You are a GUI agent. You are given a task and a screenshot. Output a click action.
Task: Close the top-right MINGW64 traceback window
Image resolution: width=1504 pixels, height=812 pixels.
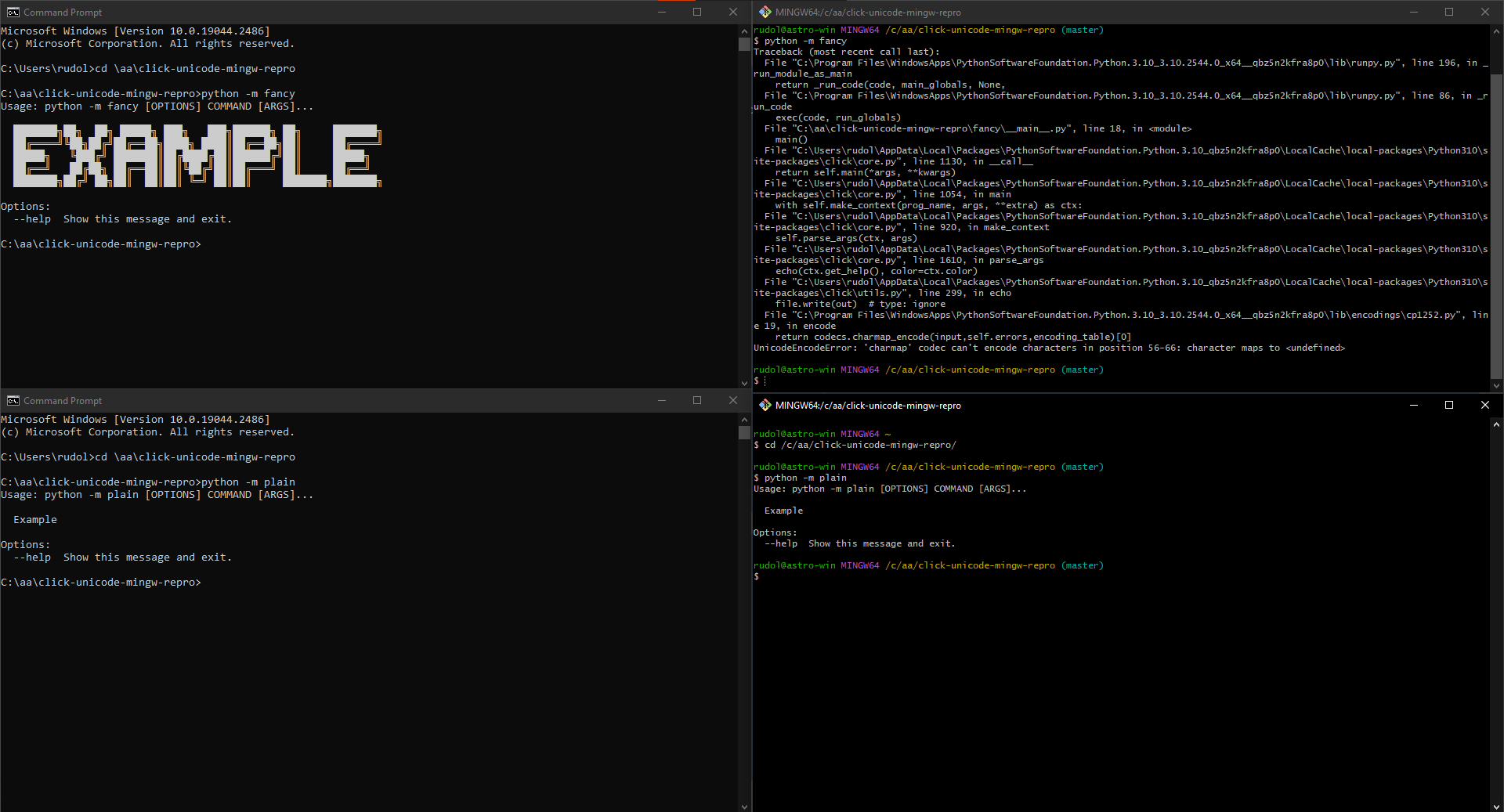click(1485, 13)
